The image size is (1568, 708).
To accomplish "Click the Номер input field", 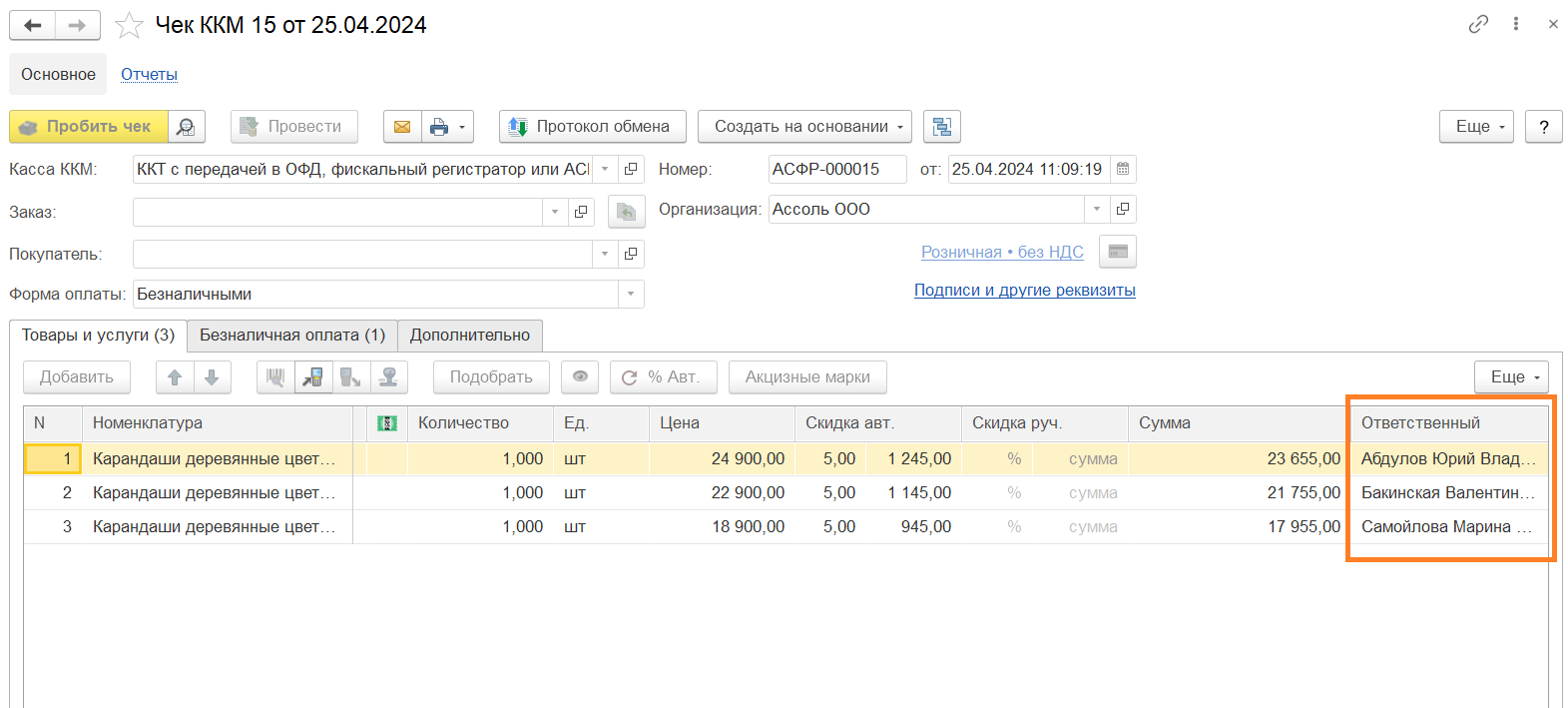I will pos(836,170).
